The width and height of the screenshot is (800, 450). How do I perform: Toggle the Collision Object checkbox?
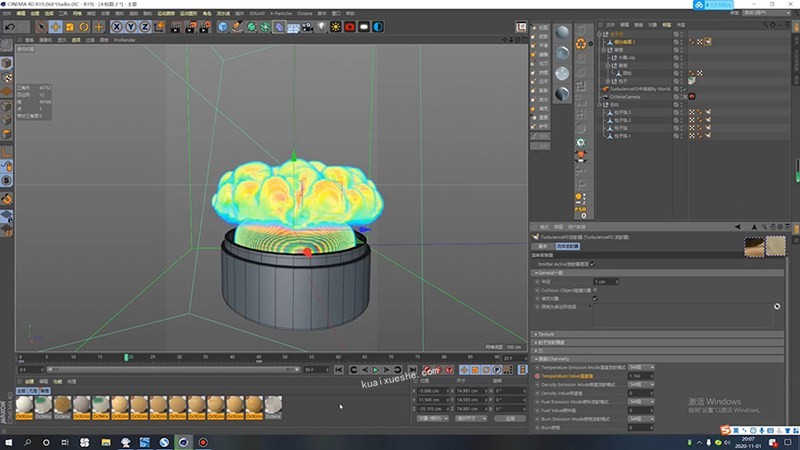(595, 289)
